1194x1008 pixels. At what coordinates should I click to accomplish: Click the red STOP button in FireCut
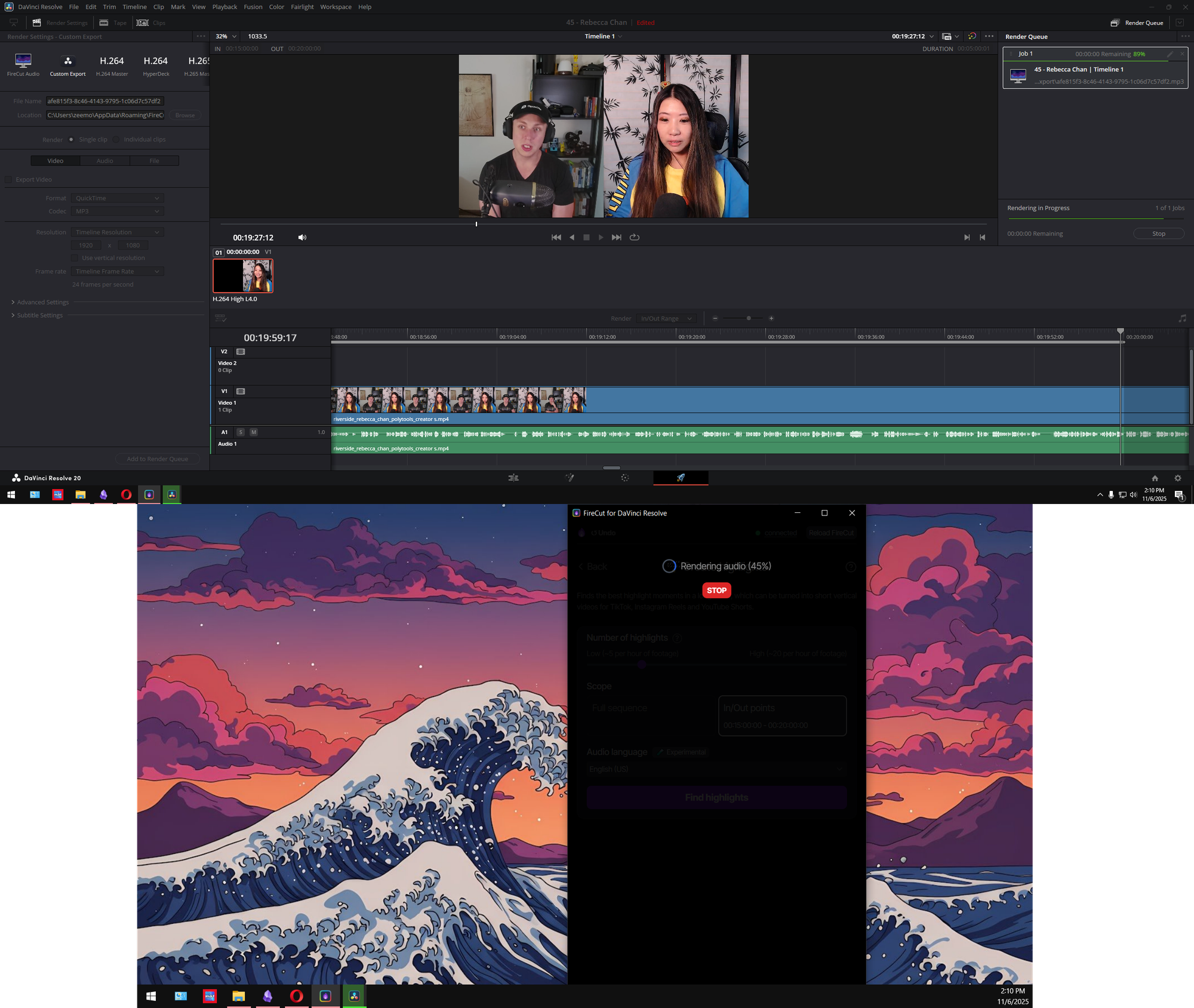pos(716,590)
